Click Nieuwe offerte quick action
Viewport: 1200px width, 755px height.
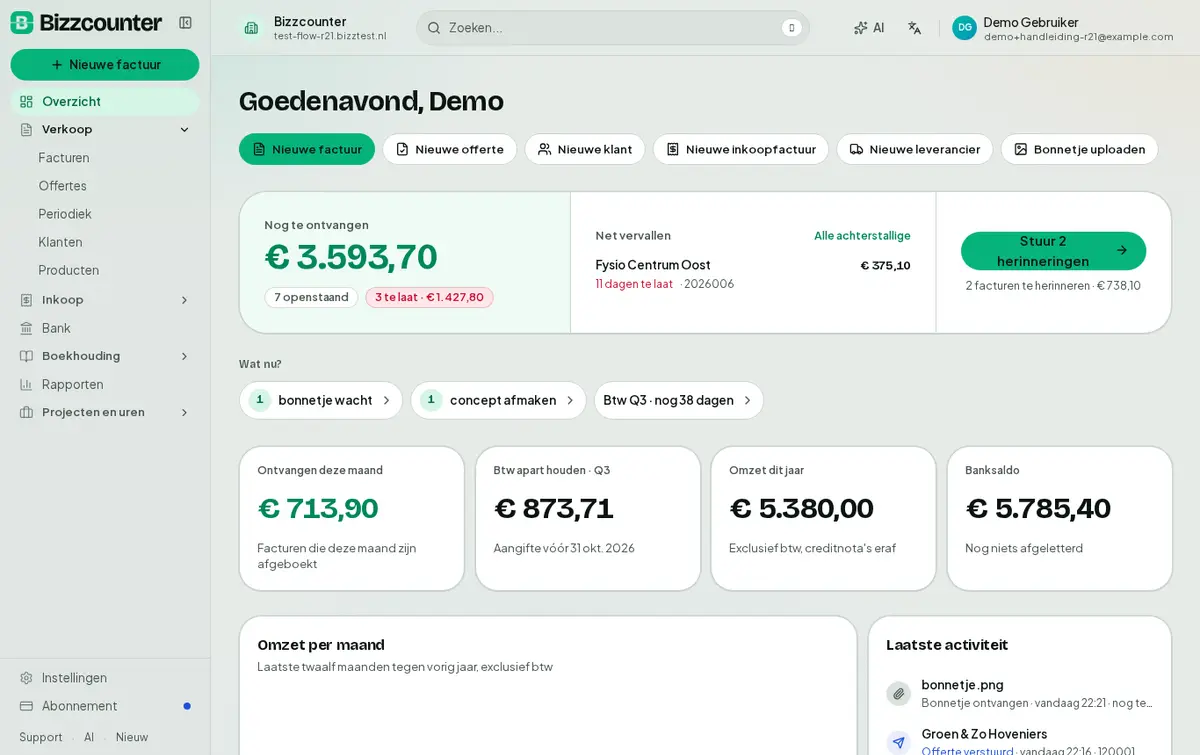(449, 149)
